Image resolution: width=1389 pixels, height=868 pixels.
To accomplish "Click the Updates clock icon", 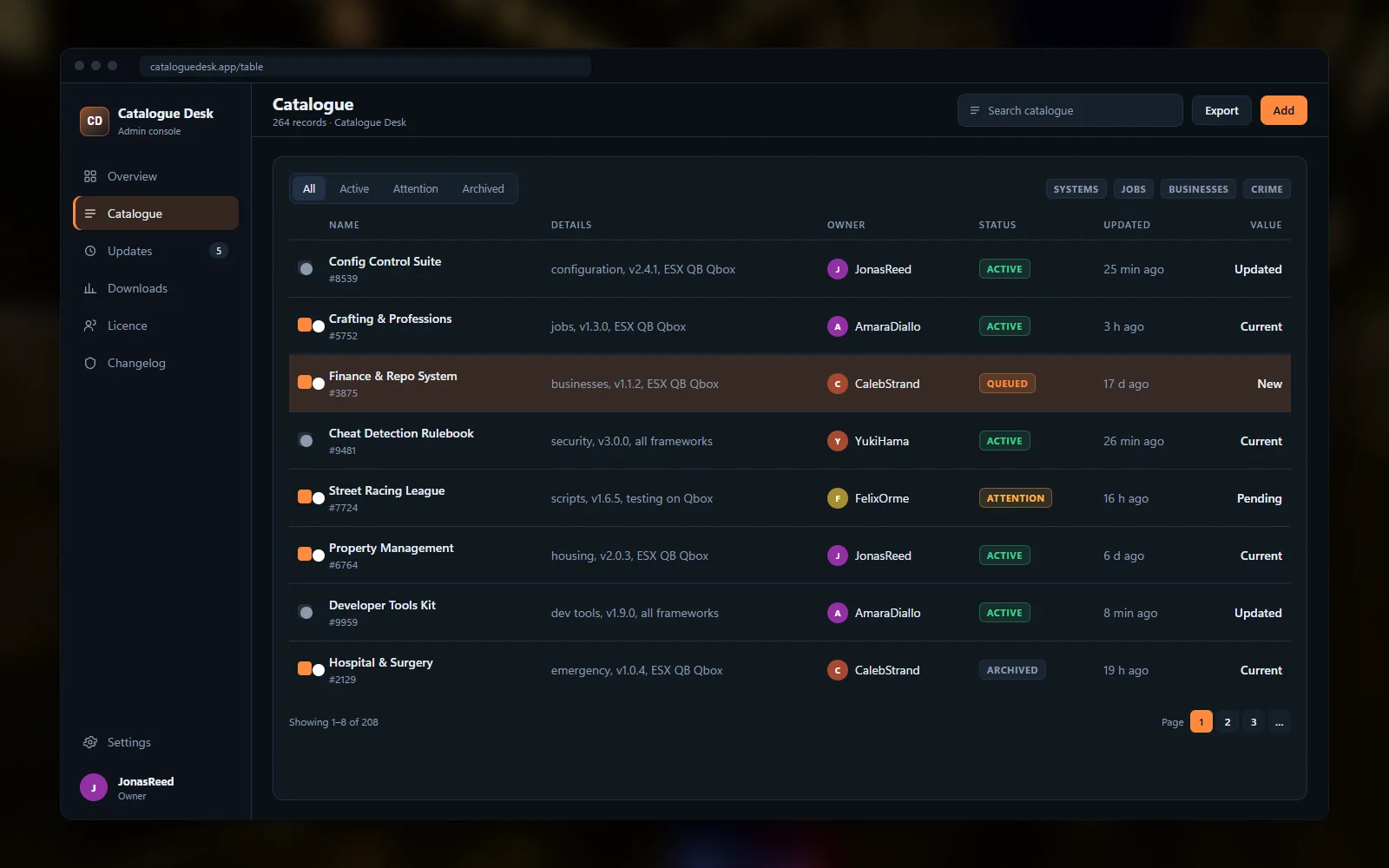I will point(90,251).
